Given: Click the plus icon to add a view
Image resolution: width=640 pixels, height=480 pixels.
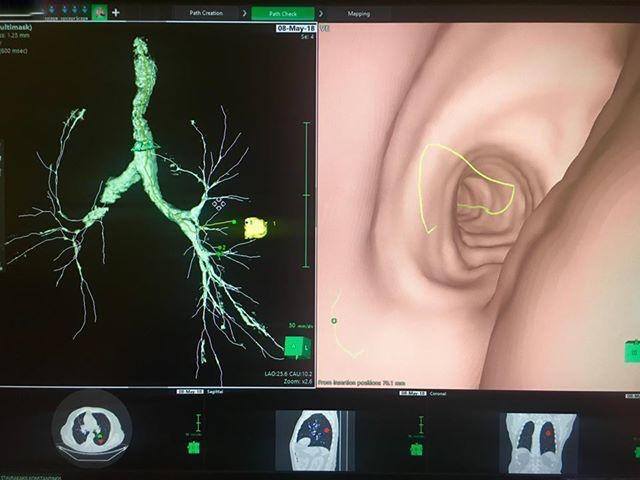Looking at the screenshot, I should [116, 13].
